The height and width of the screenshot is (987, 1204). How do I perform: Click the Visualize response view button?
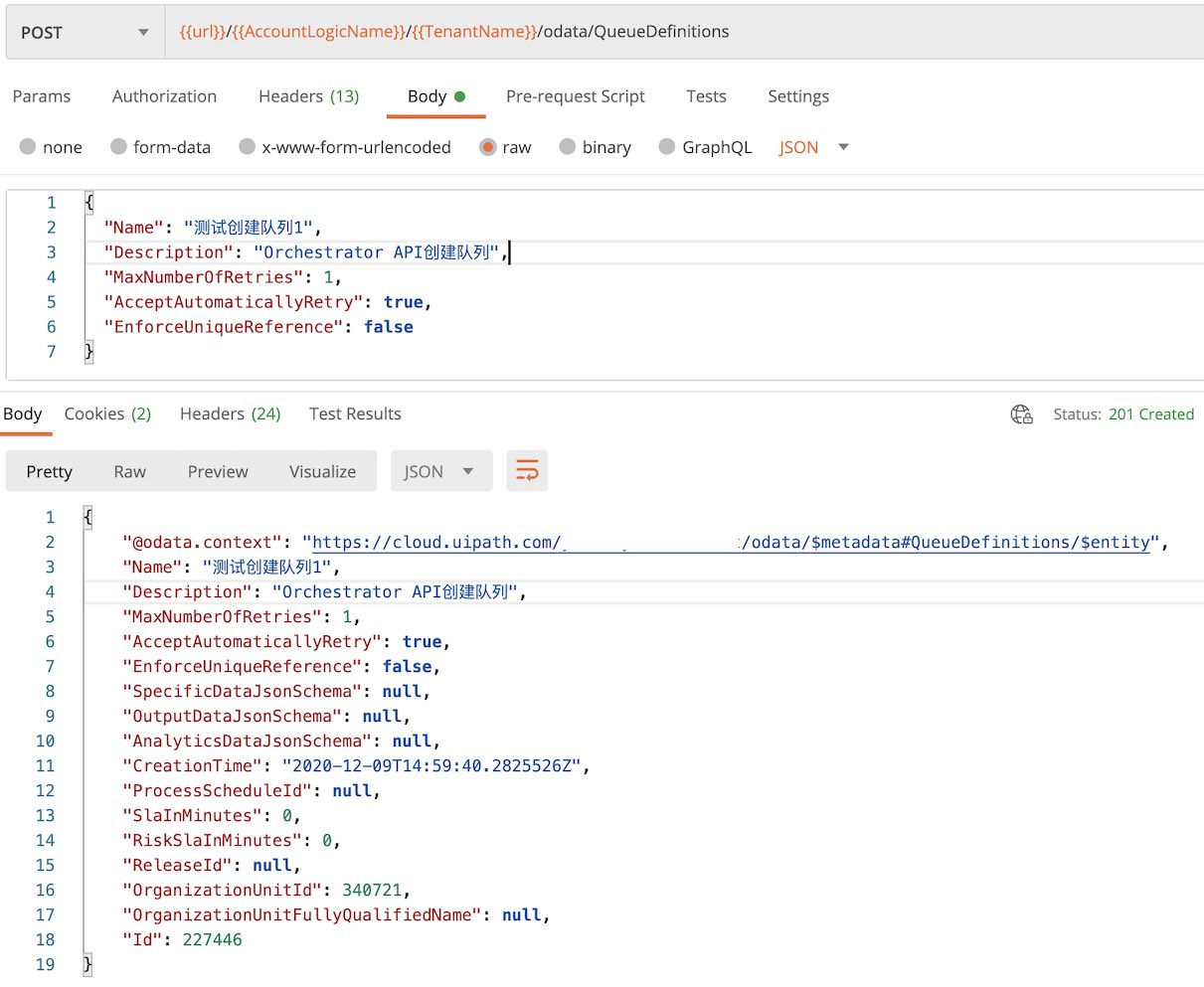coord(322,471)
